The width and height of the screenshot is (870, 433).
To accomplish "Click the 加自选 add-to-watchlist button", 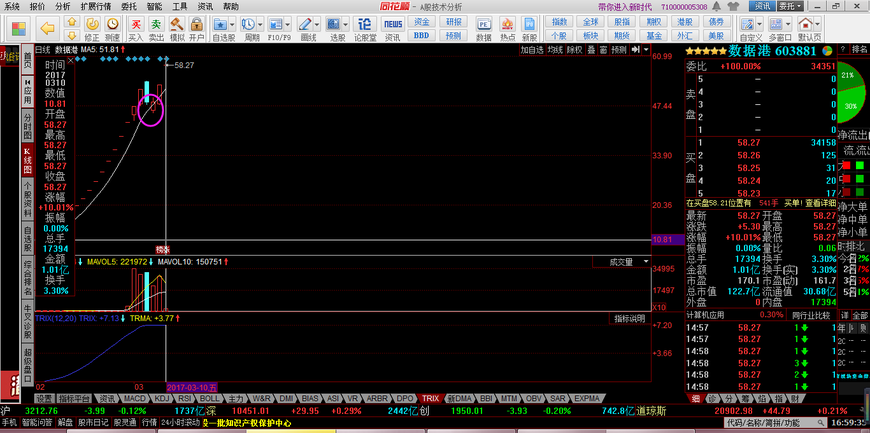I will click(x=532, y=49).
